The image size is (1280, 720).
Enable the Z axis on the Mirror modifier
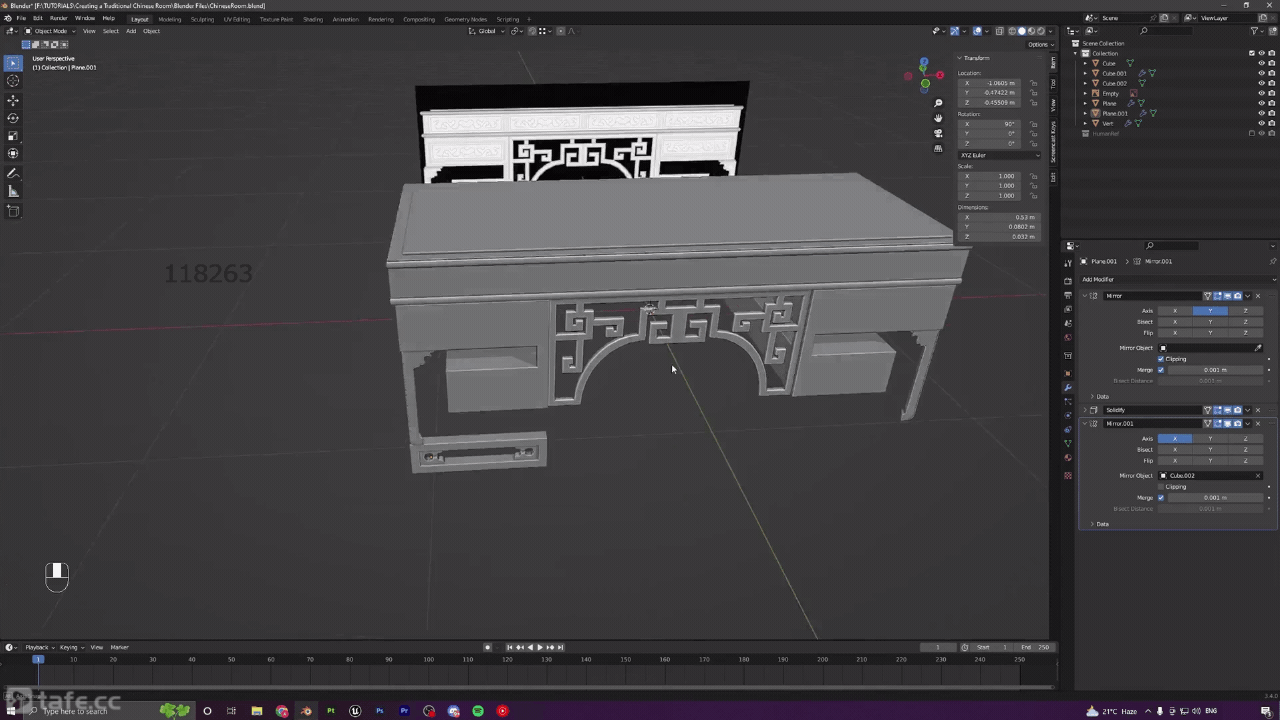pos(1245,311)
